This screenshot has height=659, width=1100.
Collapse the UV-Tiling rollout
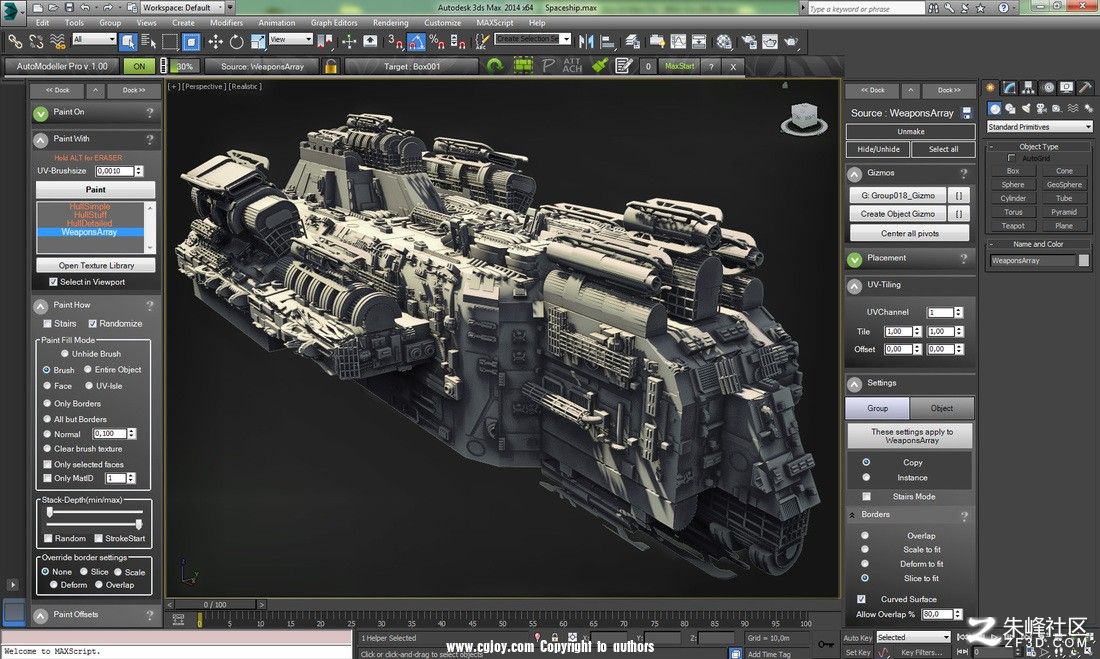pos(854,286)
